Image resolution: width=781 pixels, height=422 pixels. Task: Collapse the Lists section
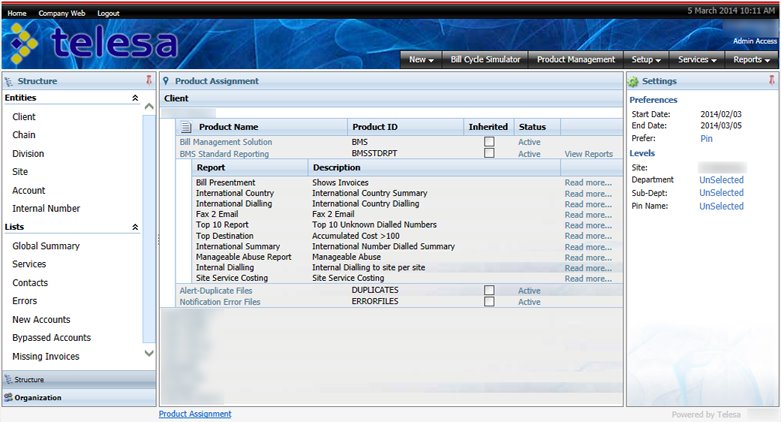(135, 227)
